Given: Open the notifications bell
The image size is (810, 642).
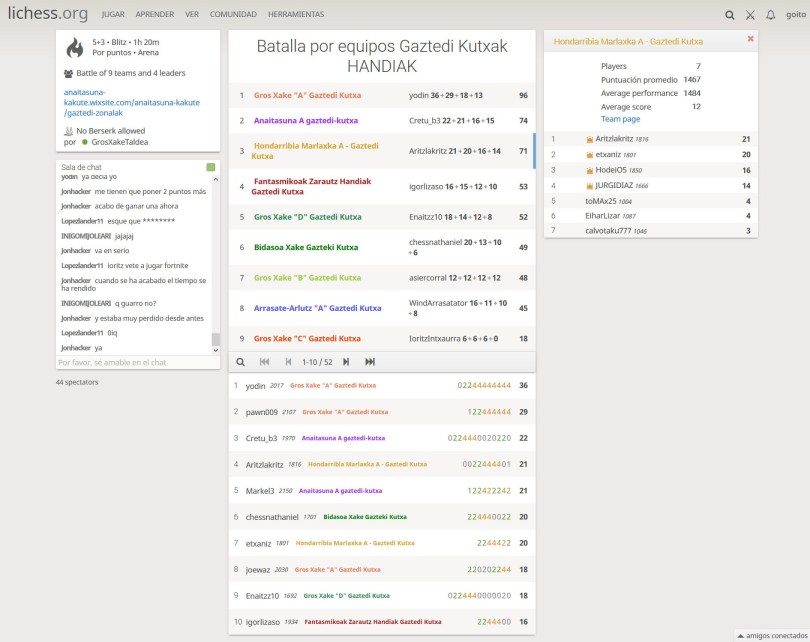Looking at the screenshot, I should coord(770,15).
